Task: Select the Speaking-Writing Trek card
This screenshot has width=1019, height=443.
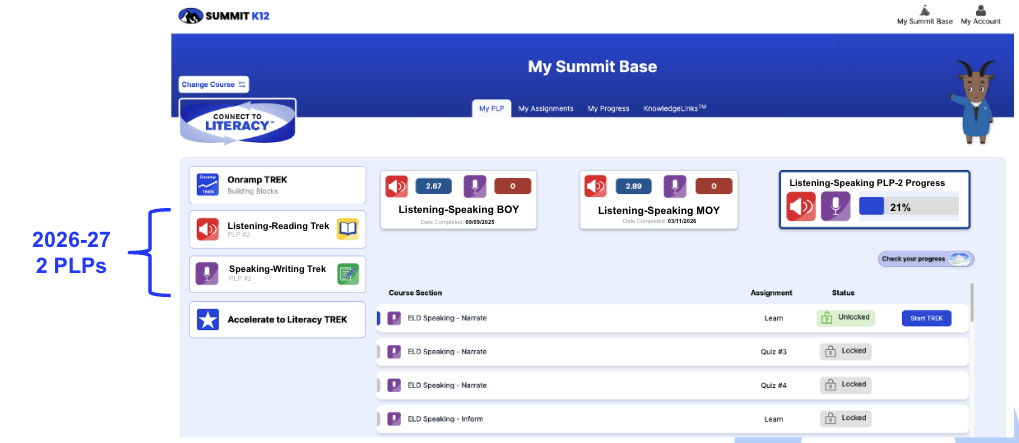Action: pyautogui.click(x=277, y=274)
